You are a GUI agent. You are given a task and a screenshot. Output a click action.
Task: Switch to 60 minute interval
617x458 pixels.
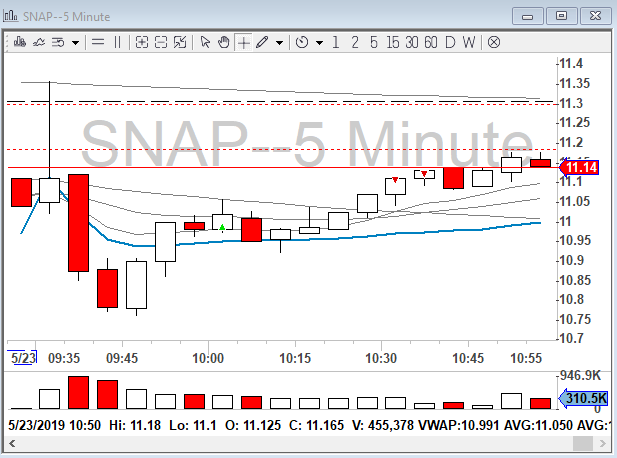[x=430, y=42]
